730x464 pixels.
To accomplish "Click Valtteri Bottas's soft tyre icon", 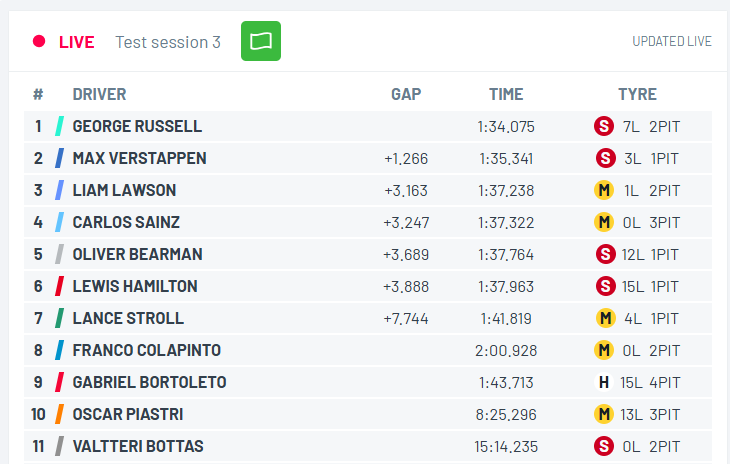I will (x=603, y=446).
